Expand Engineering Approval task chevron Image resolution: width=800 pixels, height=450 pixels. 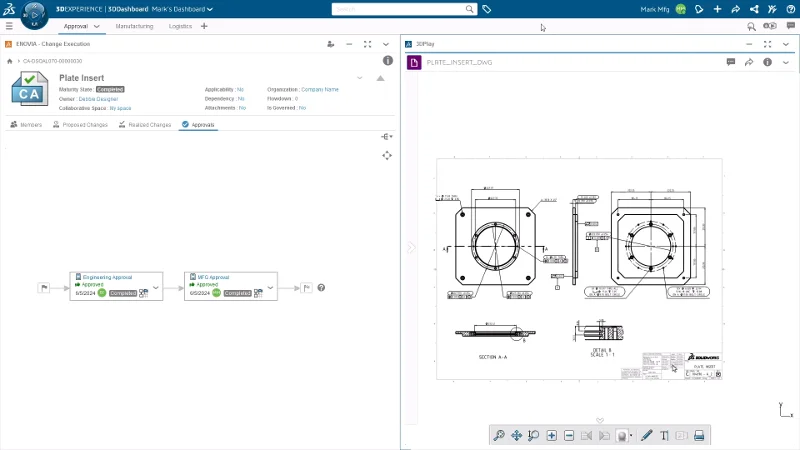coord(157,288)
